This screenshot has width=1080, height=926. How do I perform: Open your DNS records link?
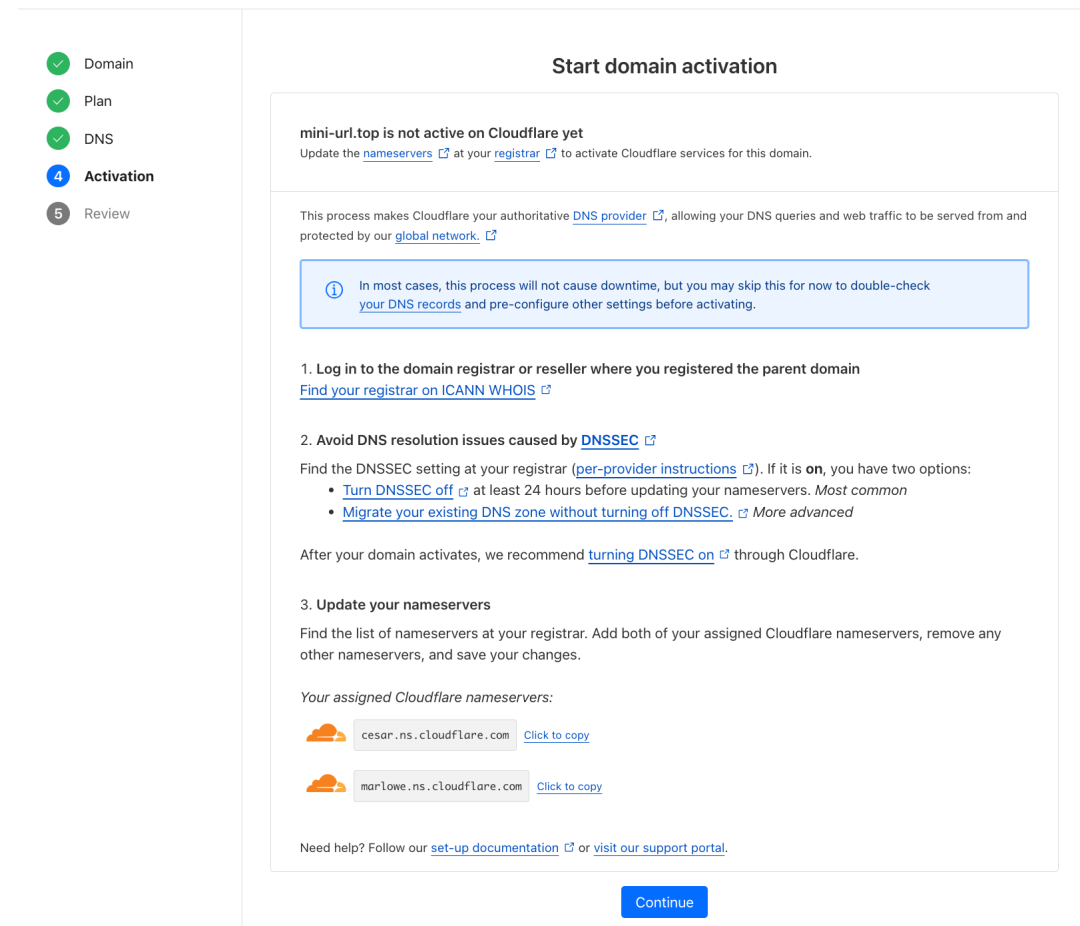click(410, 304)
